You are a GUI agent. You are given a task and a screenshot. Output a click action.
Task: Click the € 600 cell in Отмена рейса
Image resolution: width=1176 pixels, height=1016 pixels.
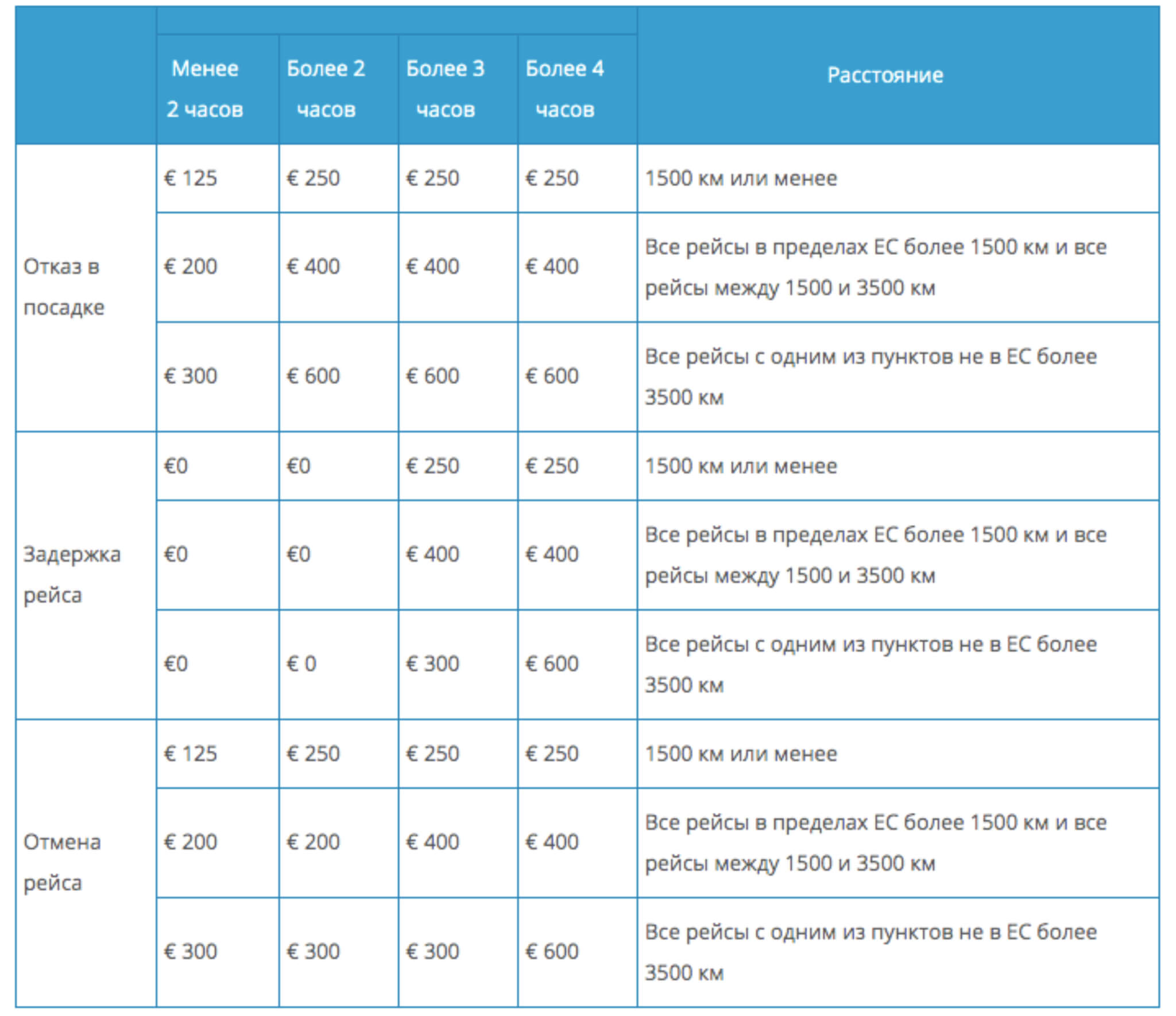click(x=552, y=952)
